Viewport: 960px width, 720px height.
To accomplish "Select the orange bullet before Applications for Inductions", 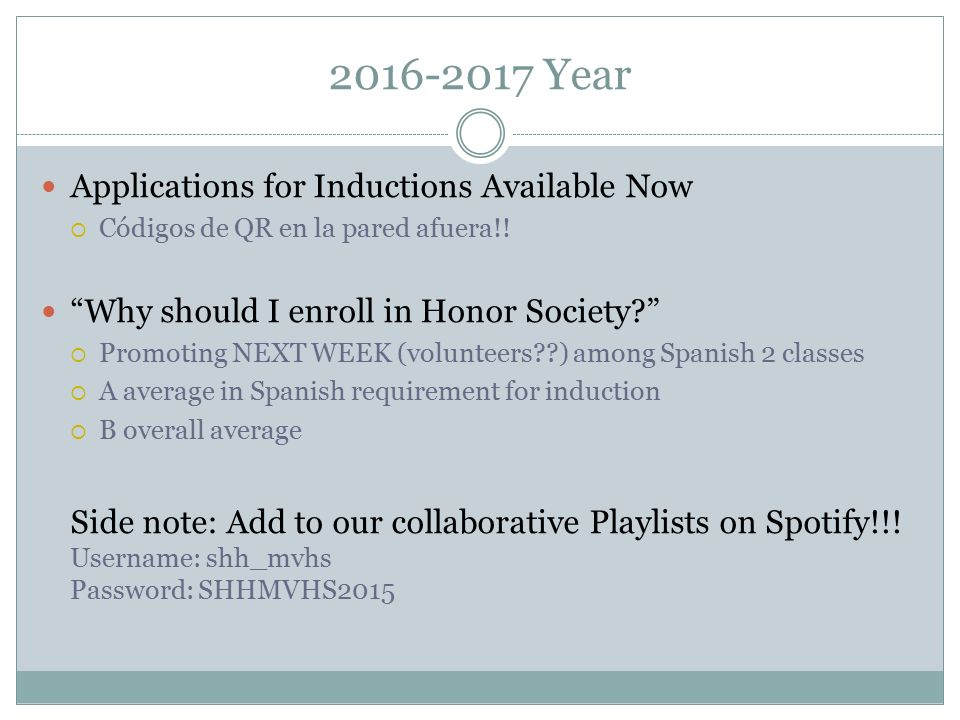I will pos(49,186).
